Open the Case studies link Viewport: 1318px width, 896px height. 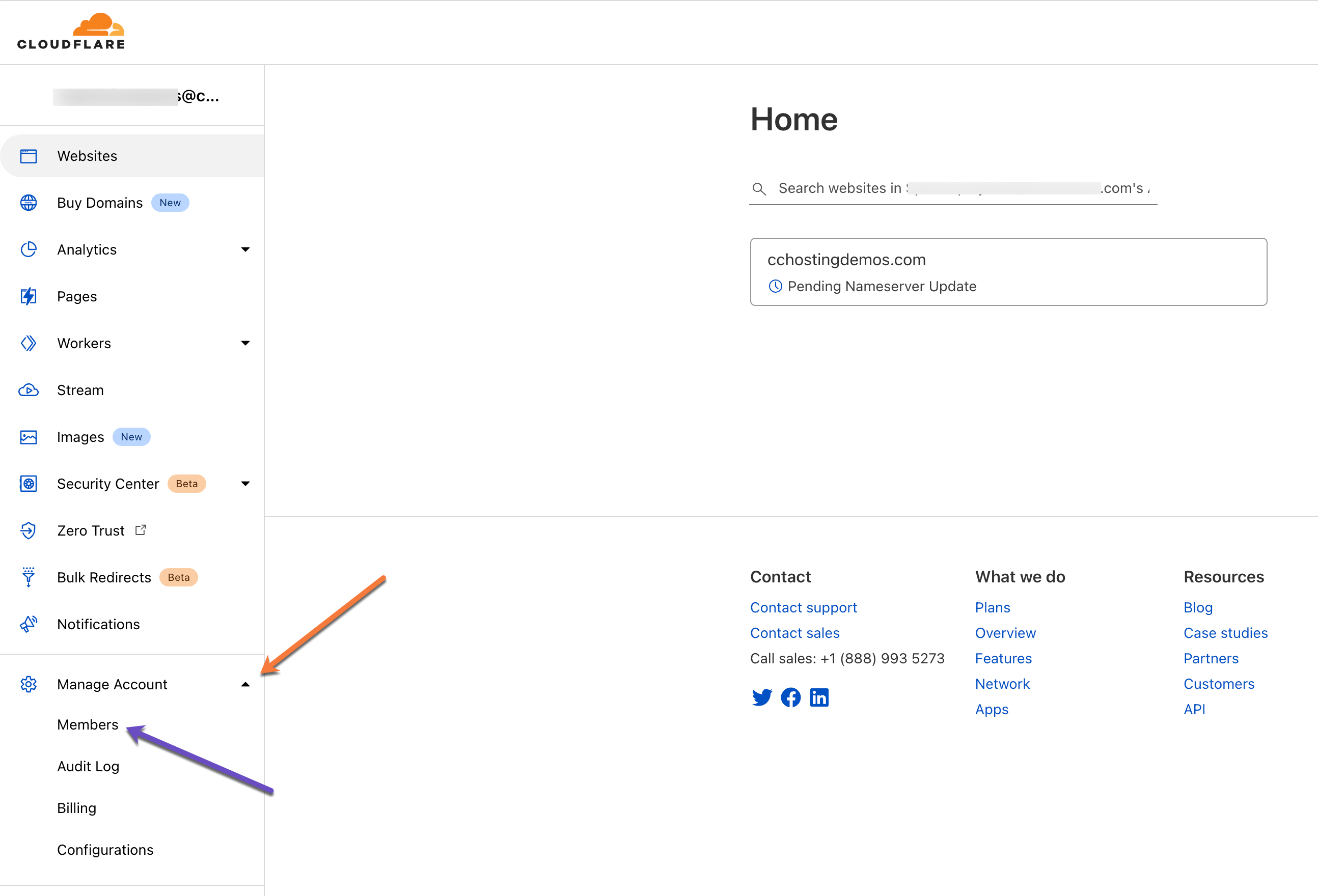point(1225,633)
